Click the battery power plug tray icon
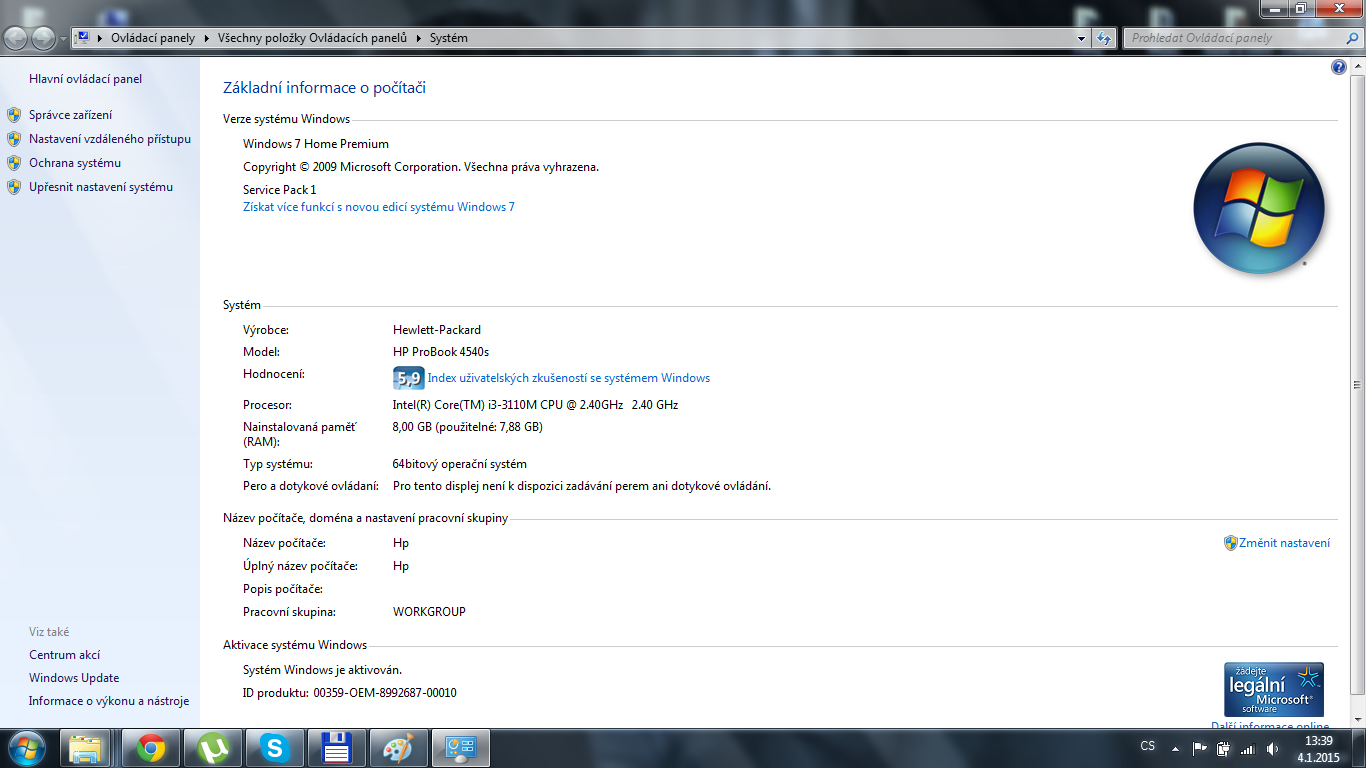This screenshot has height=768, width=1366. click(x=1223, y=748)
